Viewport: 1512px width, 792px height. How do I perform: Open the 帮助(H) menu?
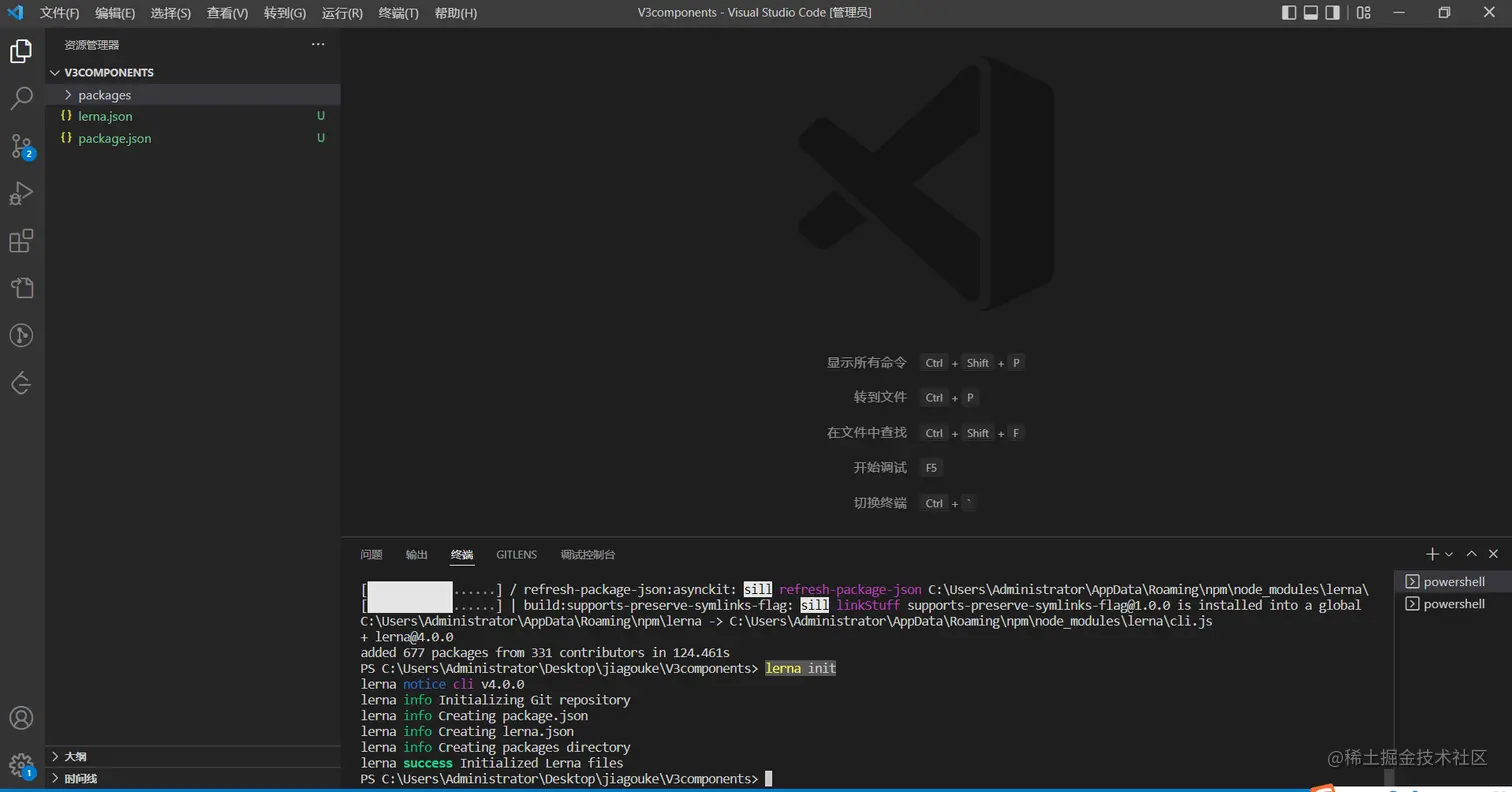[x=456, y=13]
